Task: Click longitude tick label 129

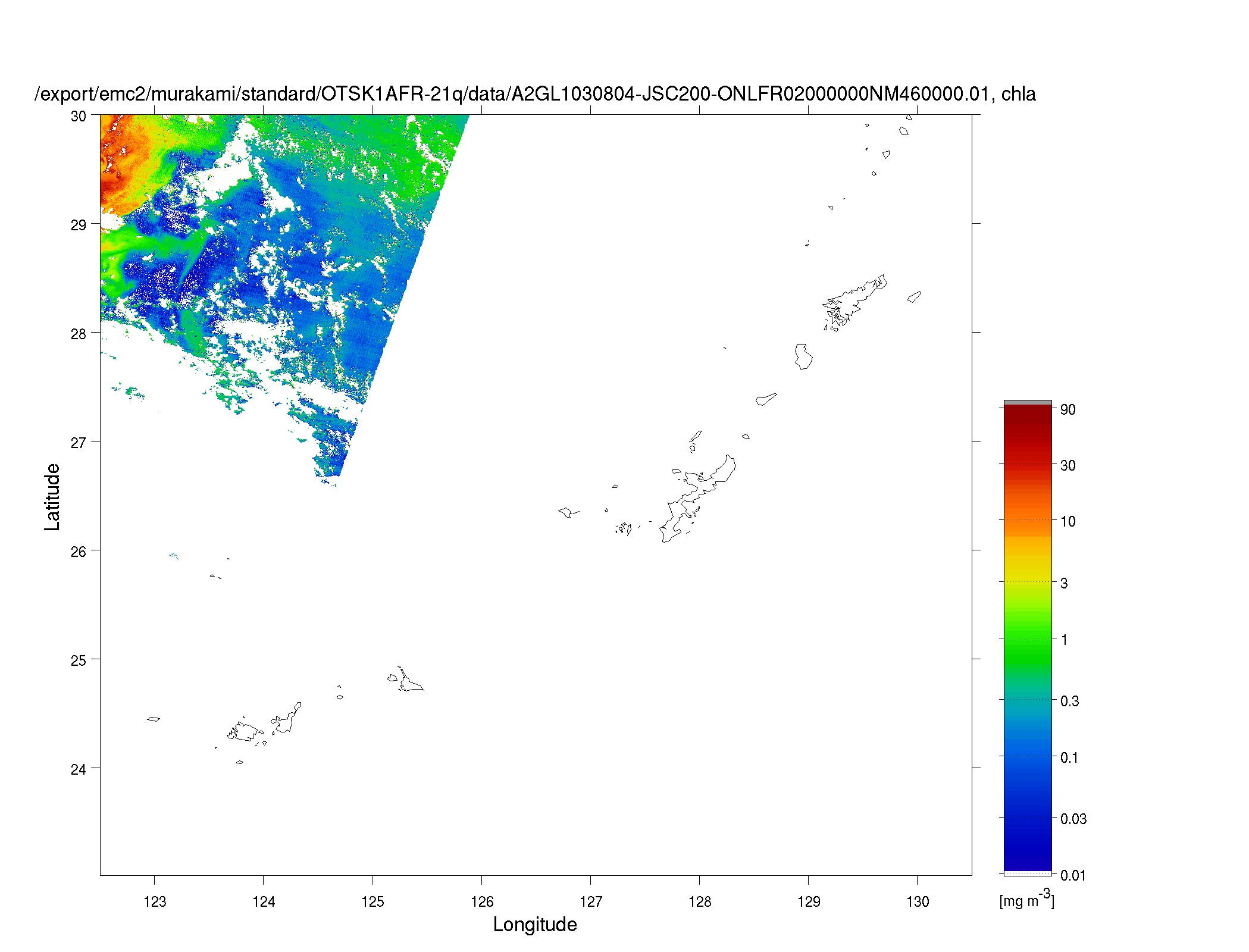Action: 809,901
